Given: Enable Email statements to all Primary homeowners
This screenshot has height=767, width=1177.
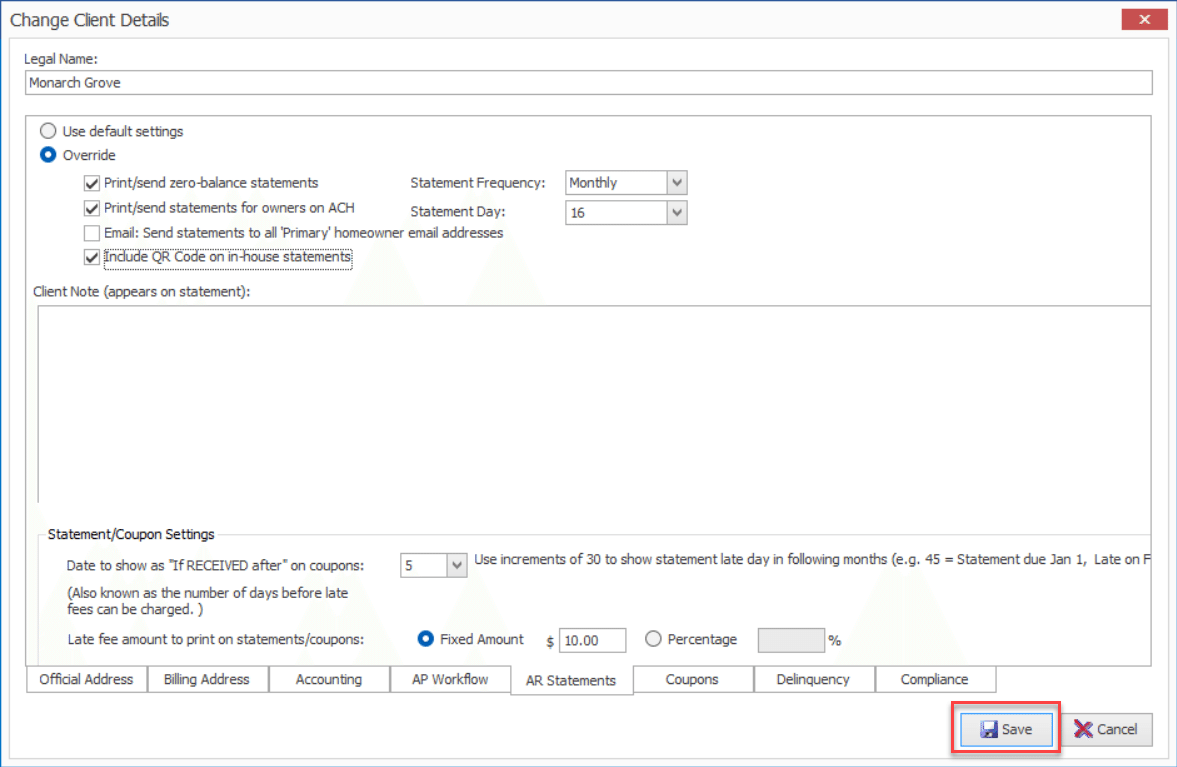Looking at the screenshot, I should 92,233.
